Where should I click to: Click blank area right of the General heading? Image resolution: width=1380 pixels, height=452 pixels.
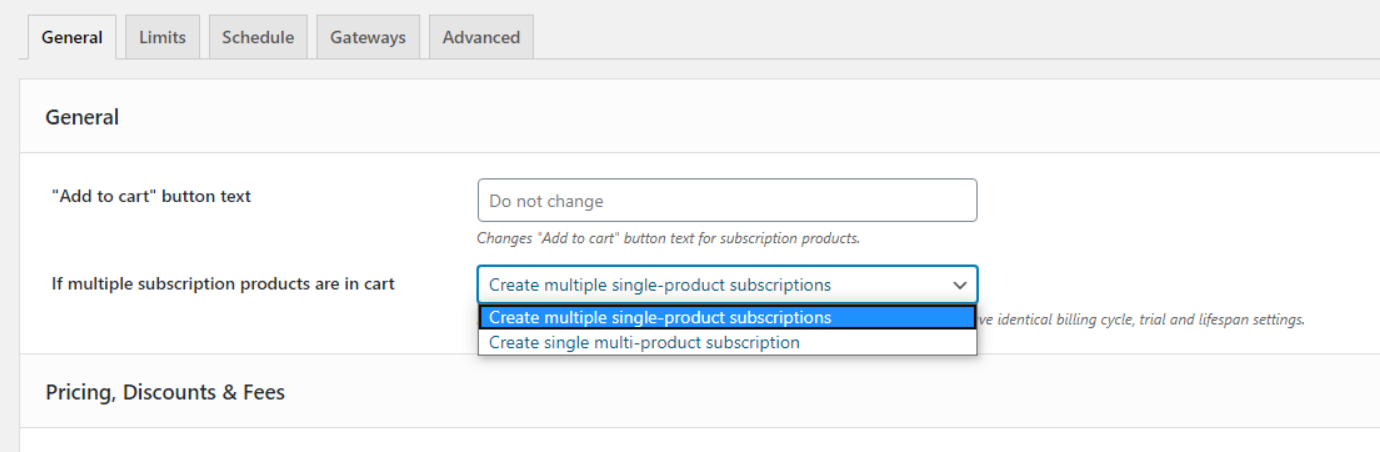(x=700, y=117)
